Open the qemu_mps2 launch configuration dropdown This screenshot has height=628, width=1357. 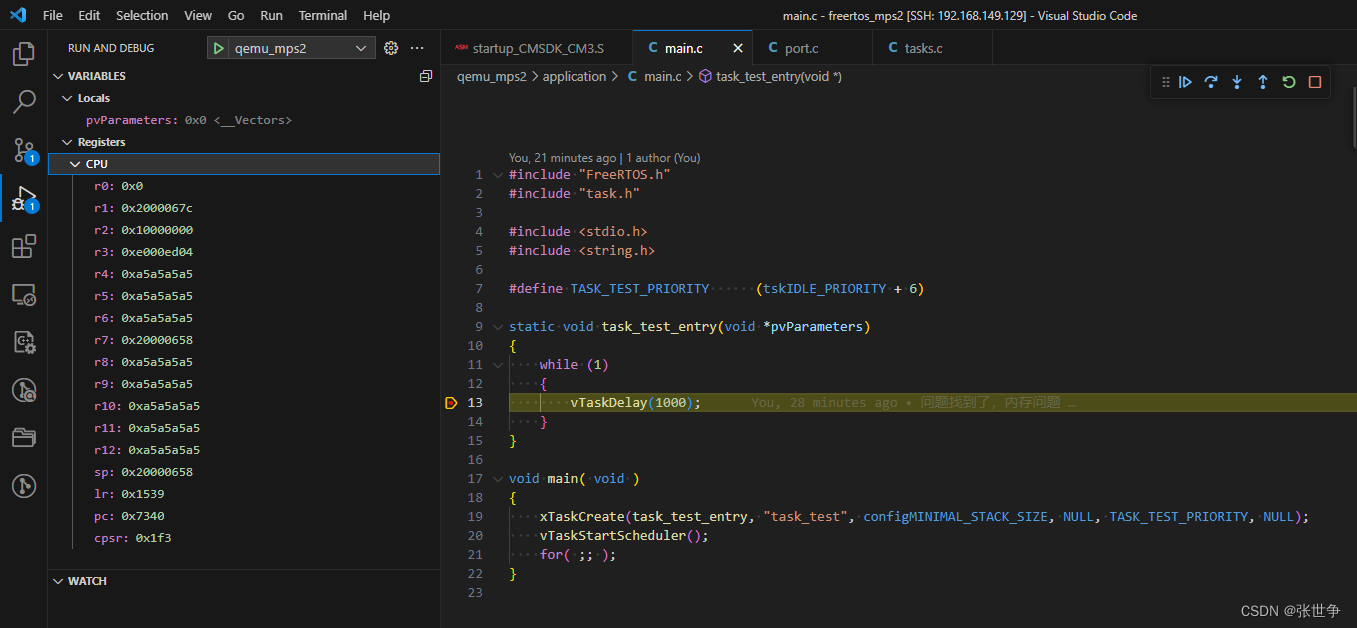[x=303, y=48]
